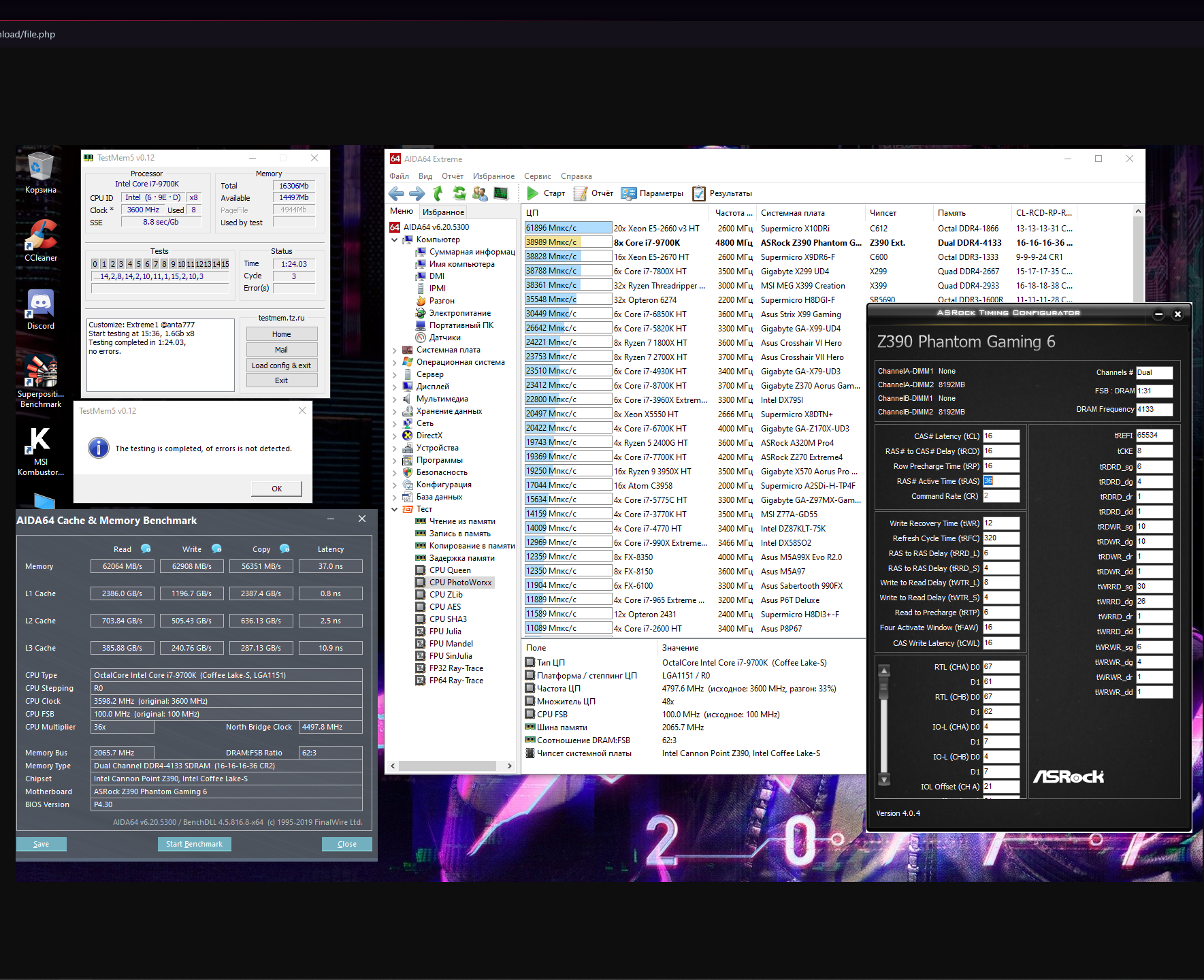1204x980 pixels.
Task: Refresh AIDA64 with the green arrows icon
Action: [x=459, y=194]
